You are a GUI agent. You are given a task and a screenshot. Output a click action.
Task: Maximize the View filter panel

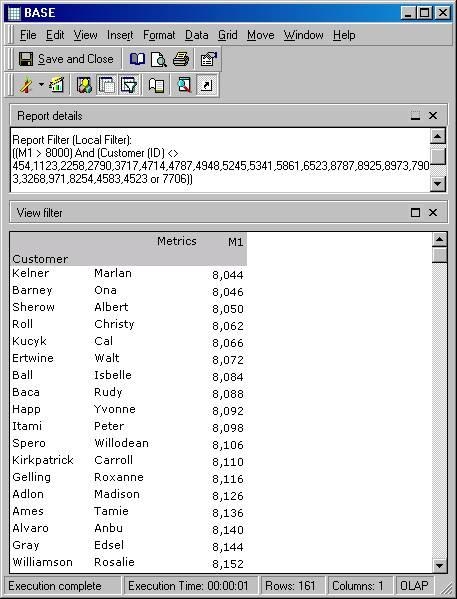coord(415,213)
